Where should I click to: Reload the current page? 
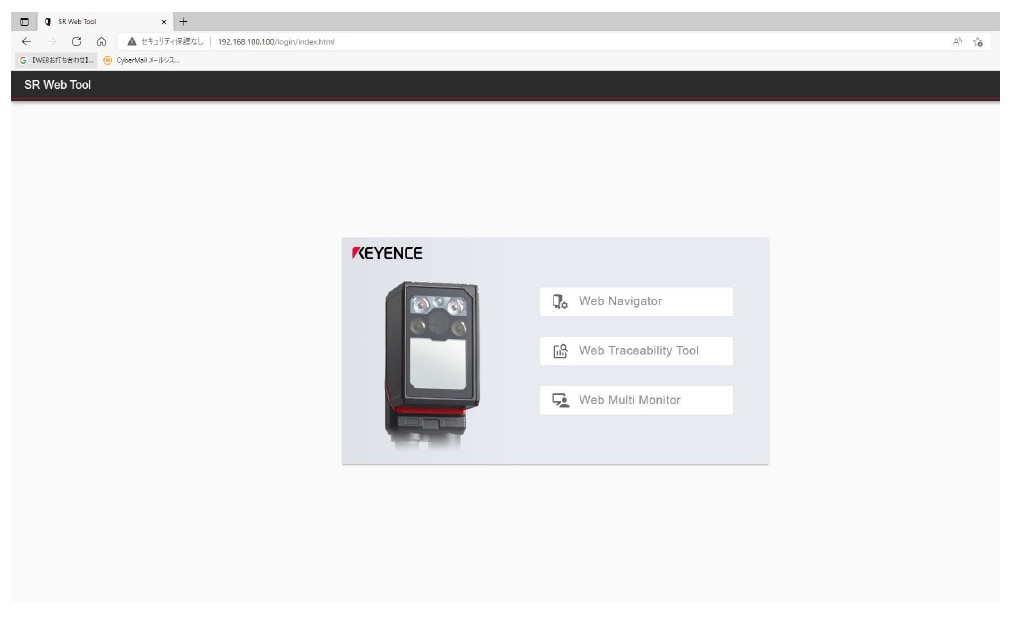click(x=76, y=41)
